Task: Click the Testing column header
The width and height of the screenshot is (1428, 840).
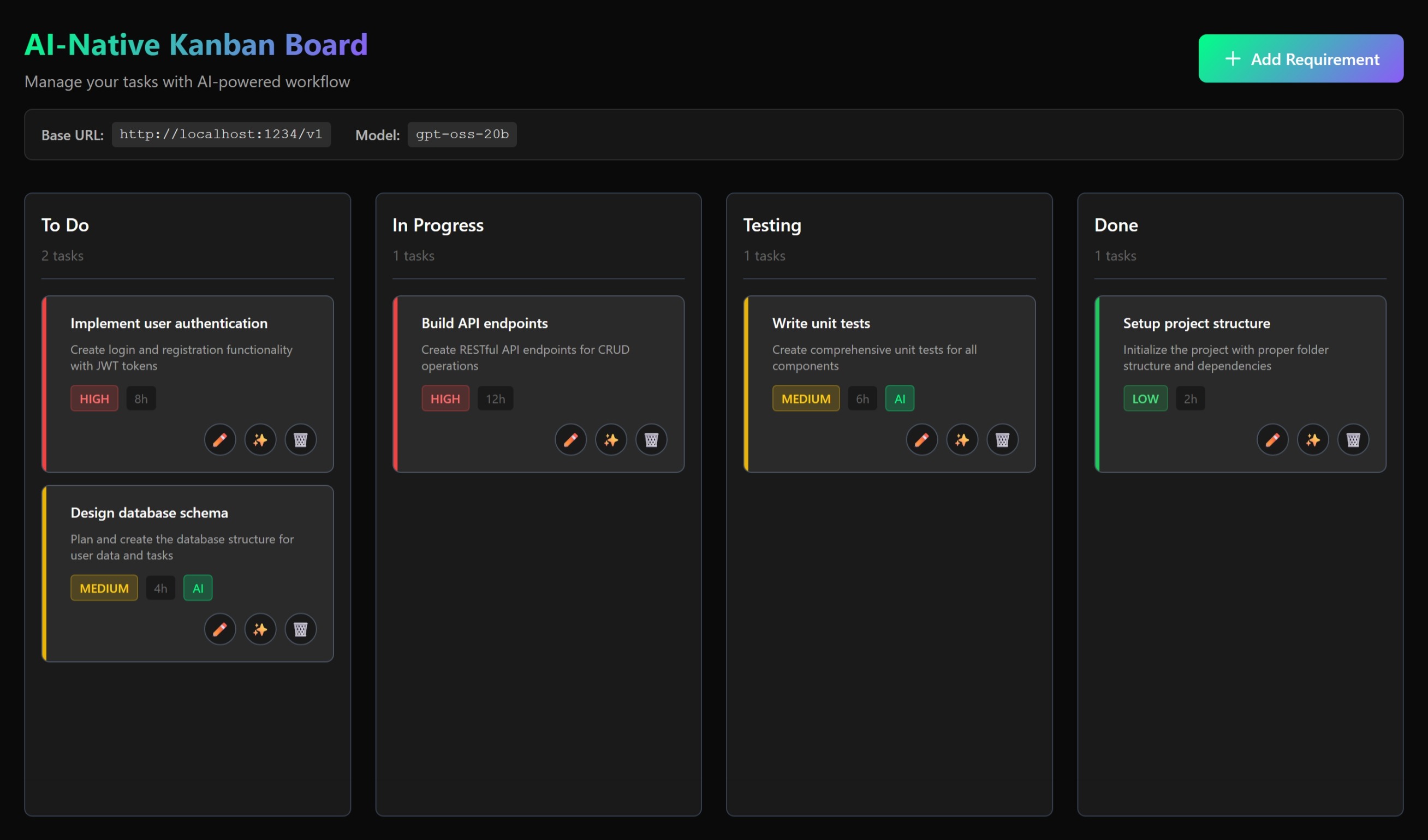Action: 772,225
